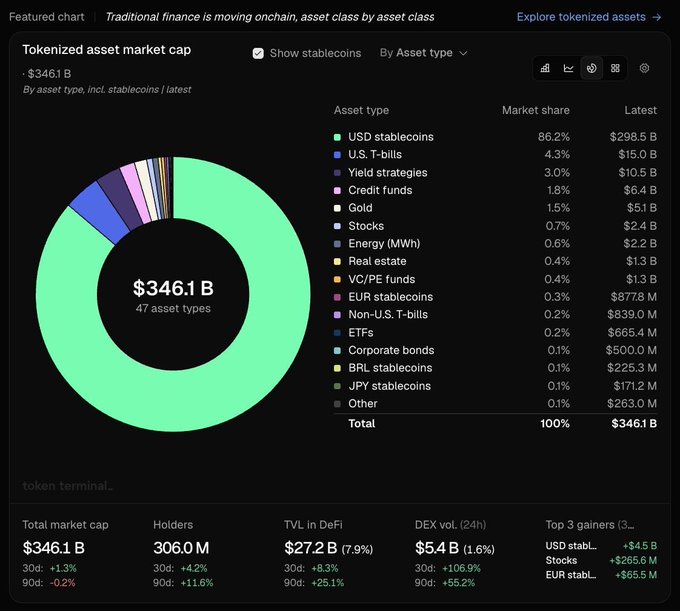Click the JPY stablecoins legend swatch
Image resolution: width=680 pixels, height=611 pixels.
click(337, 386)
